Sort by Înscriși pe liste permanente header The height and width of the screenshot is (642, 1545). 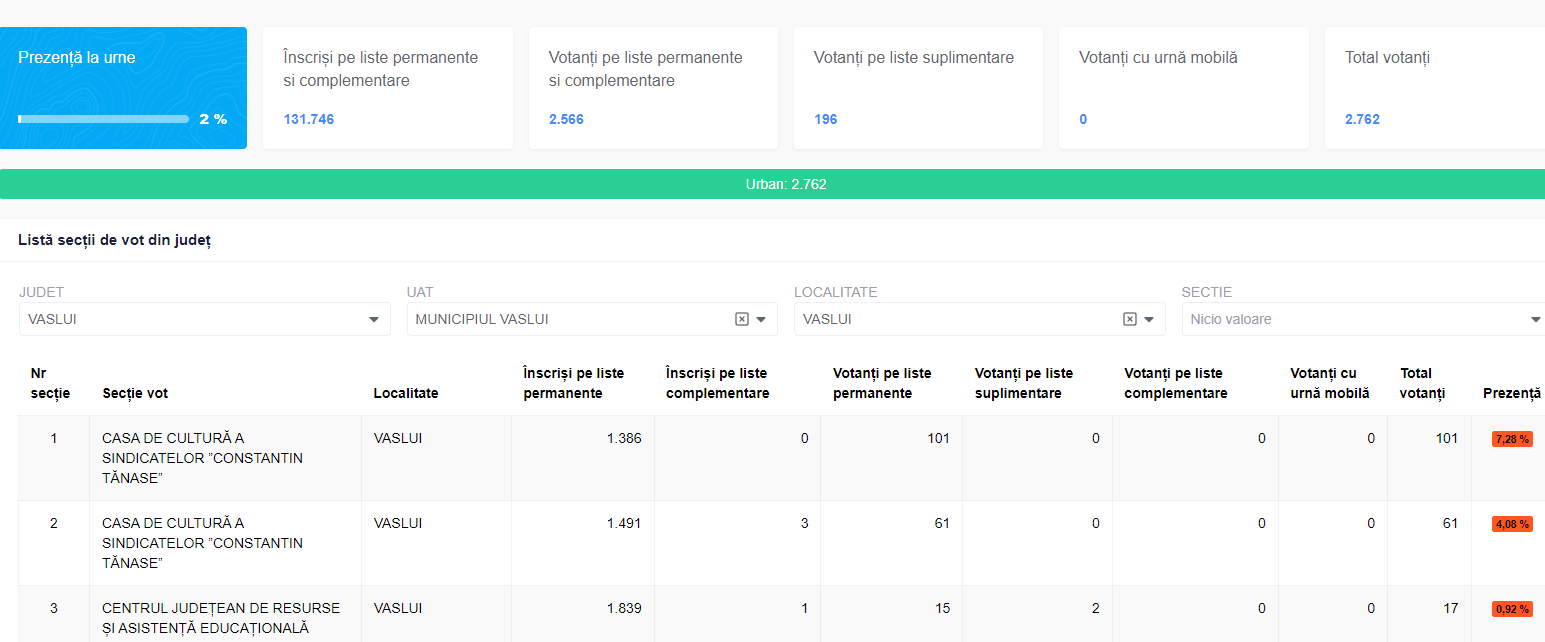pyautogui.click(x=573, y=383)
